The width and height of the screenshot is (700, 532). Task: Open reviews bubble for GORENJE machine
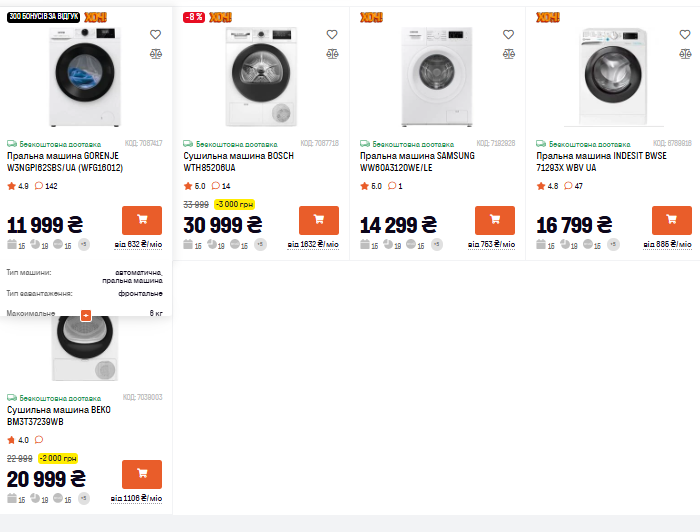coord(37,186)
